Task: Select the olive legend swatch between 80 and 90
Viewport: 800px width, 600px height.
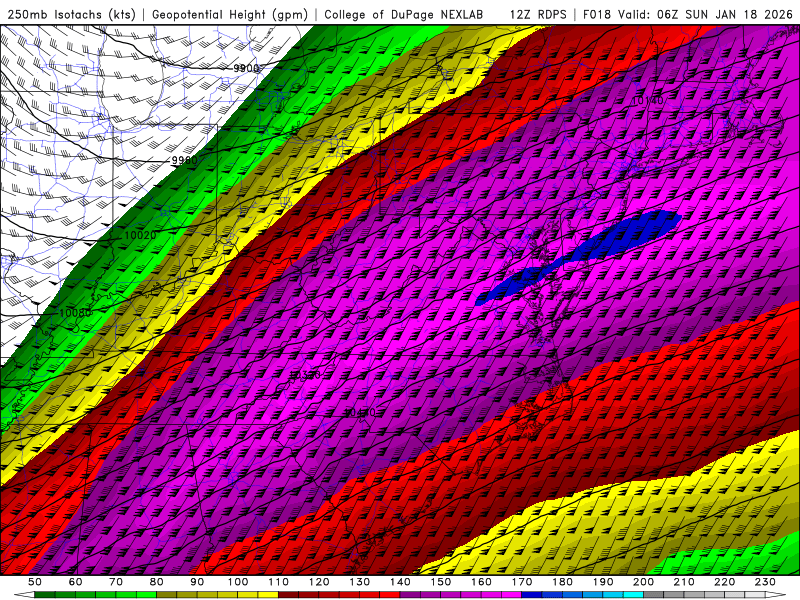Action: (x=167, y=595)
